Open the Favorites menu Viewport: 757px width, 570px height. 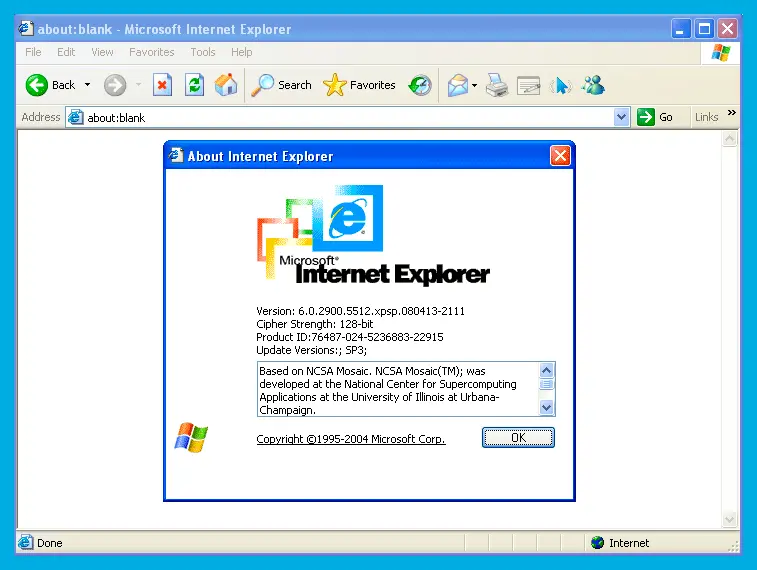click(152, 52)
